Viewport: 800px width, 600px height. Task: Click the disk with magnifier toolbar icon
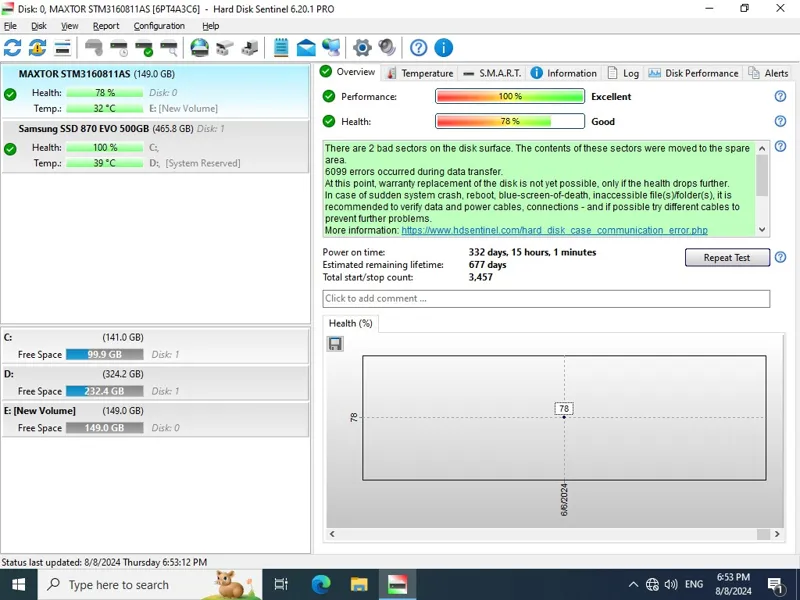click(x=169, y=48)
